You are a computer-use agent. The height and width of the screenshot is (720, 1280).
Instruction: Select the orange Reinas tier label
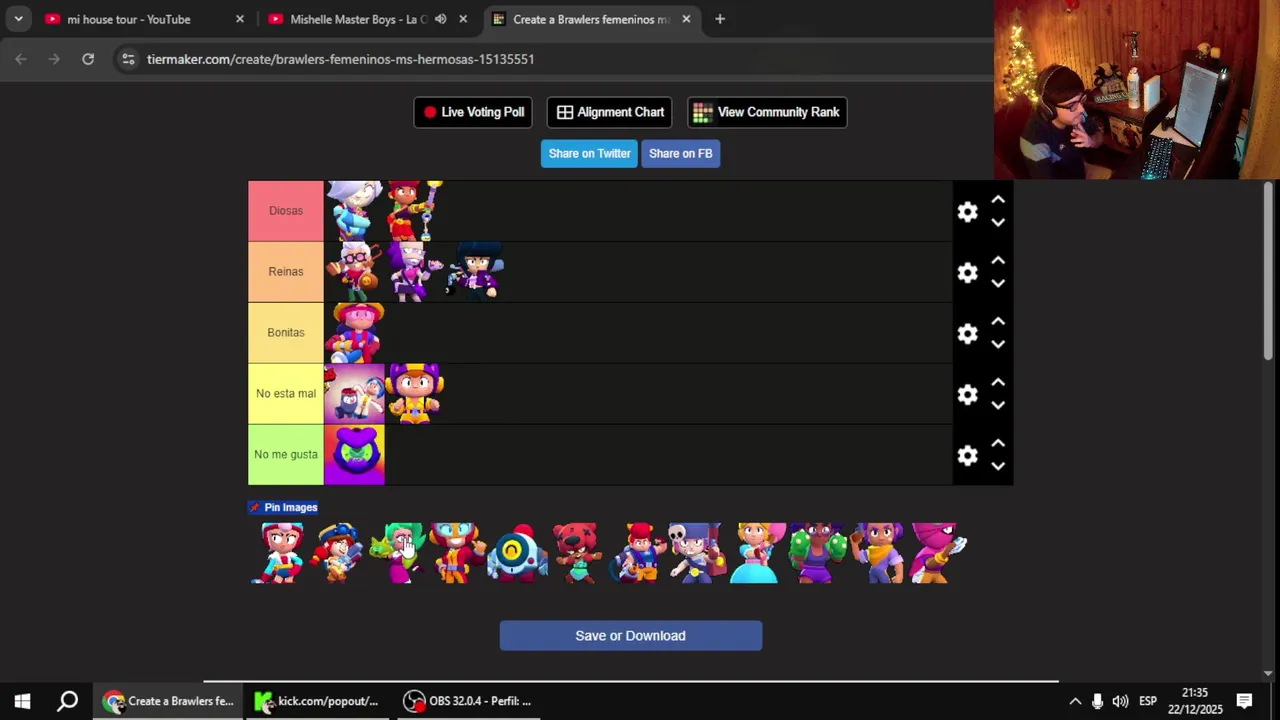click(x=286, y=272)
